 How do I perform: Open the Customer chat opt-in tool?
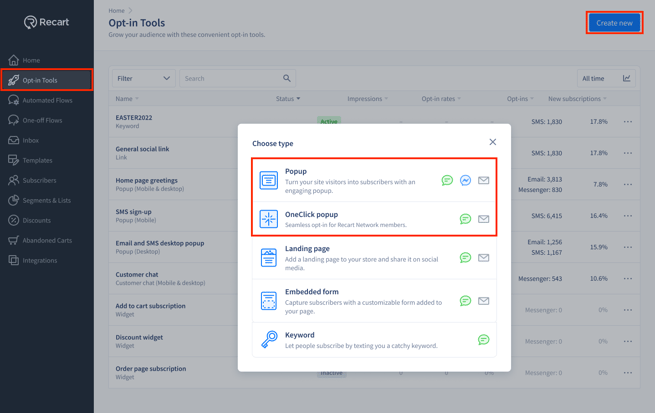tap(137, 274)
